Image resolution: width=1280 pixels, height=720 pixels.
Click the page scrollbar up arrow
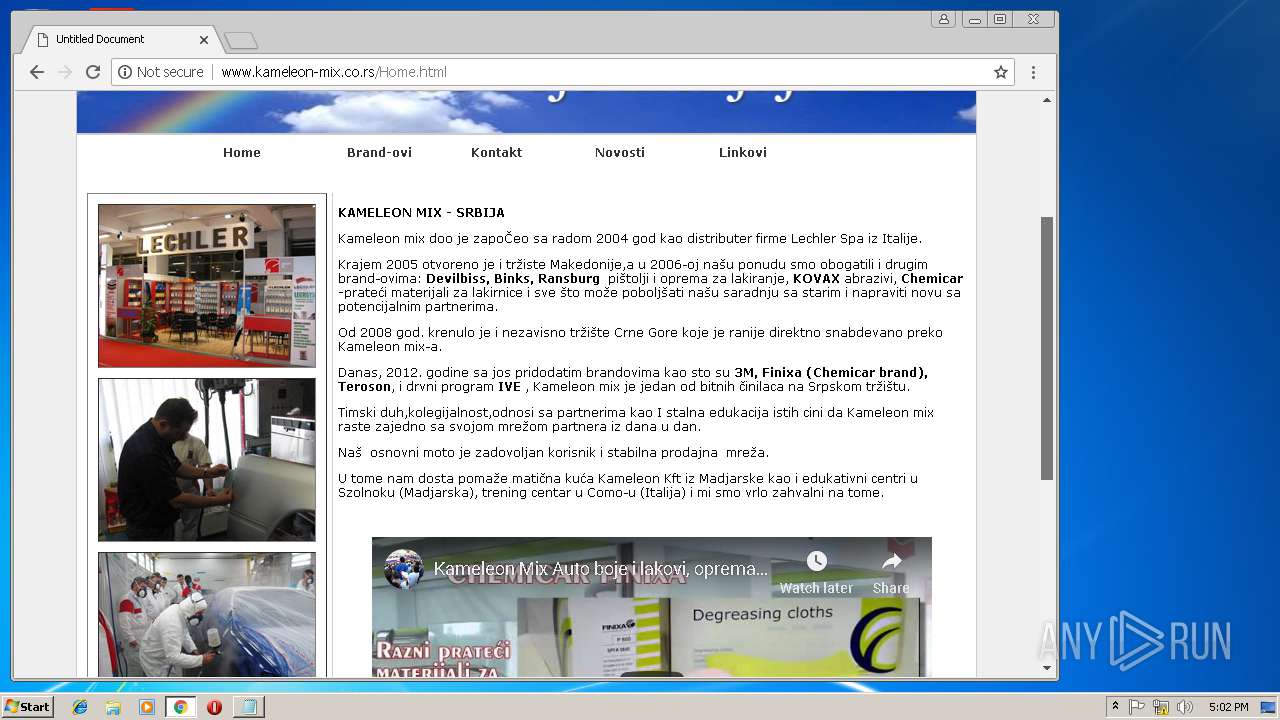click(1047, 99)
